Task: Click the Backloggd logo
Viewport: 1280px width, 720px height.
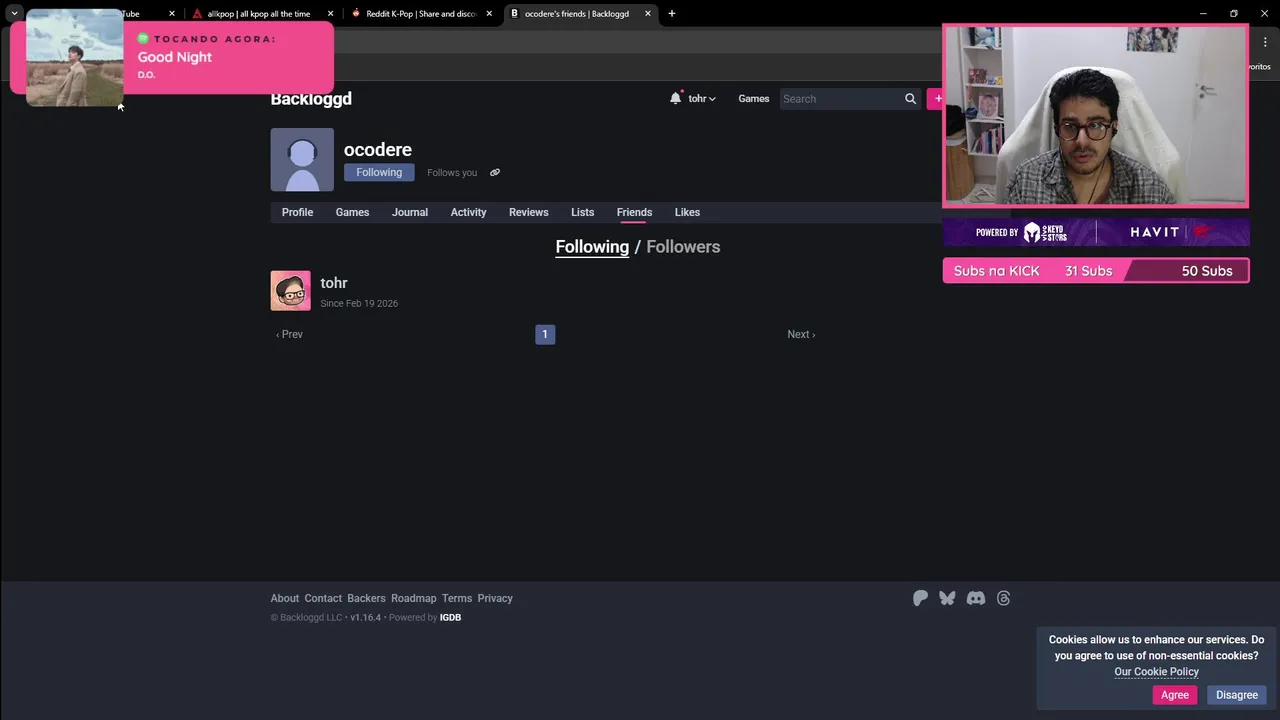Action: [311, 99]
